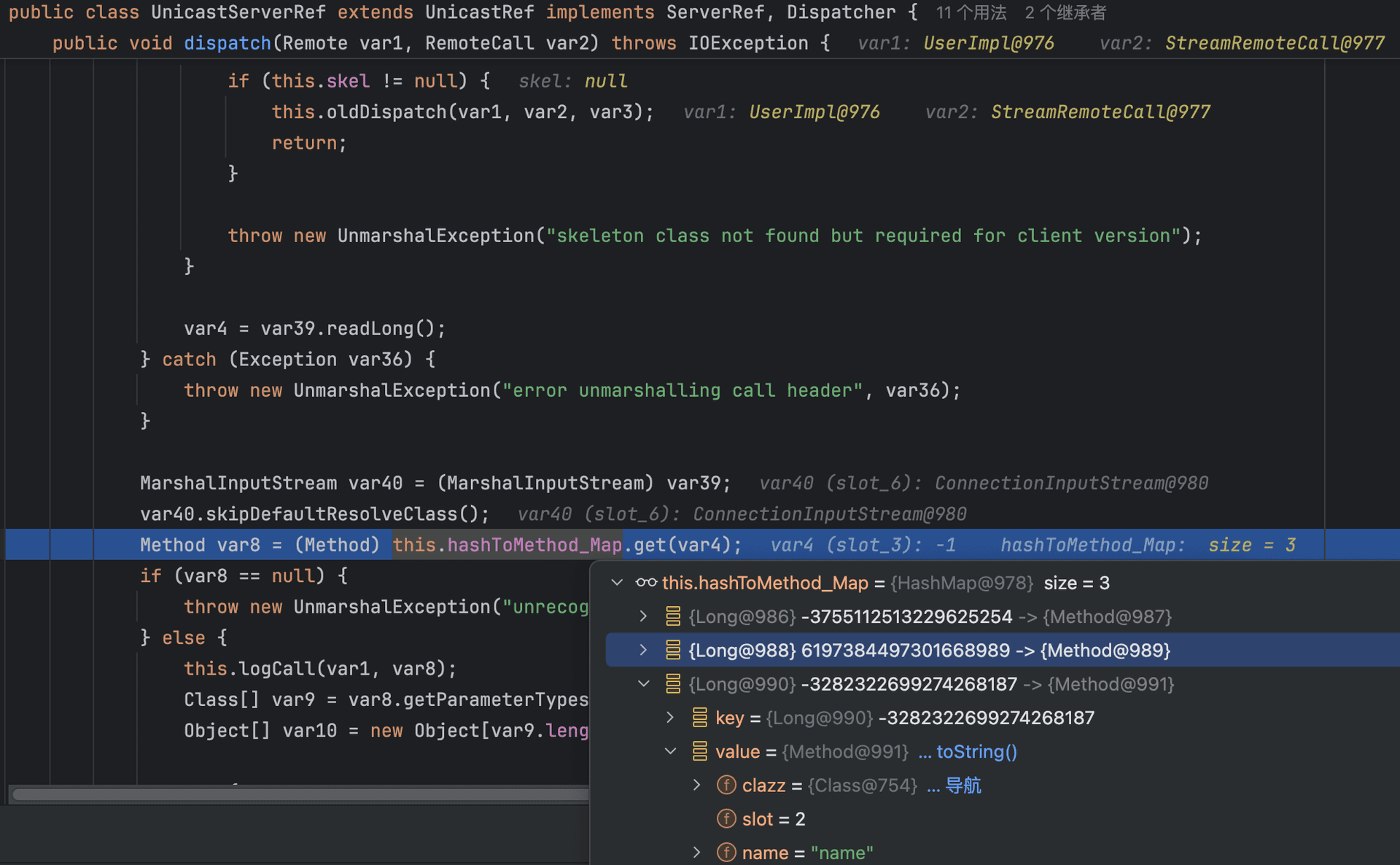Expand the key = Long@990 node
Screen dimensions: 1400x865
pos(670,718)
